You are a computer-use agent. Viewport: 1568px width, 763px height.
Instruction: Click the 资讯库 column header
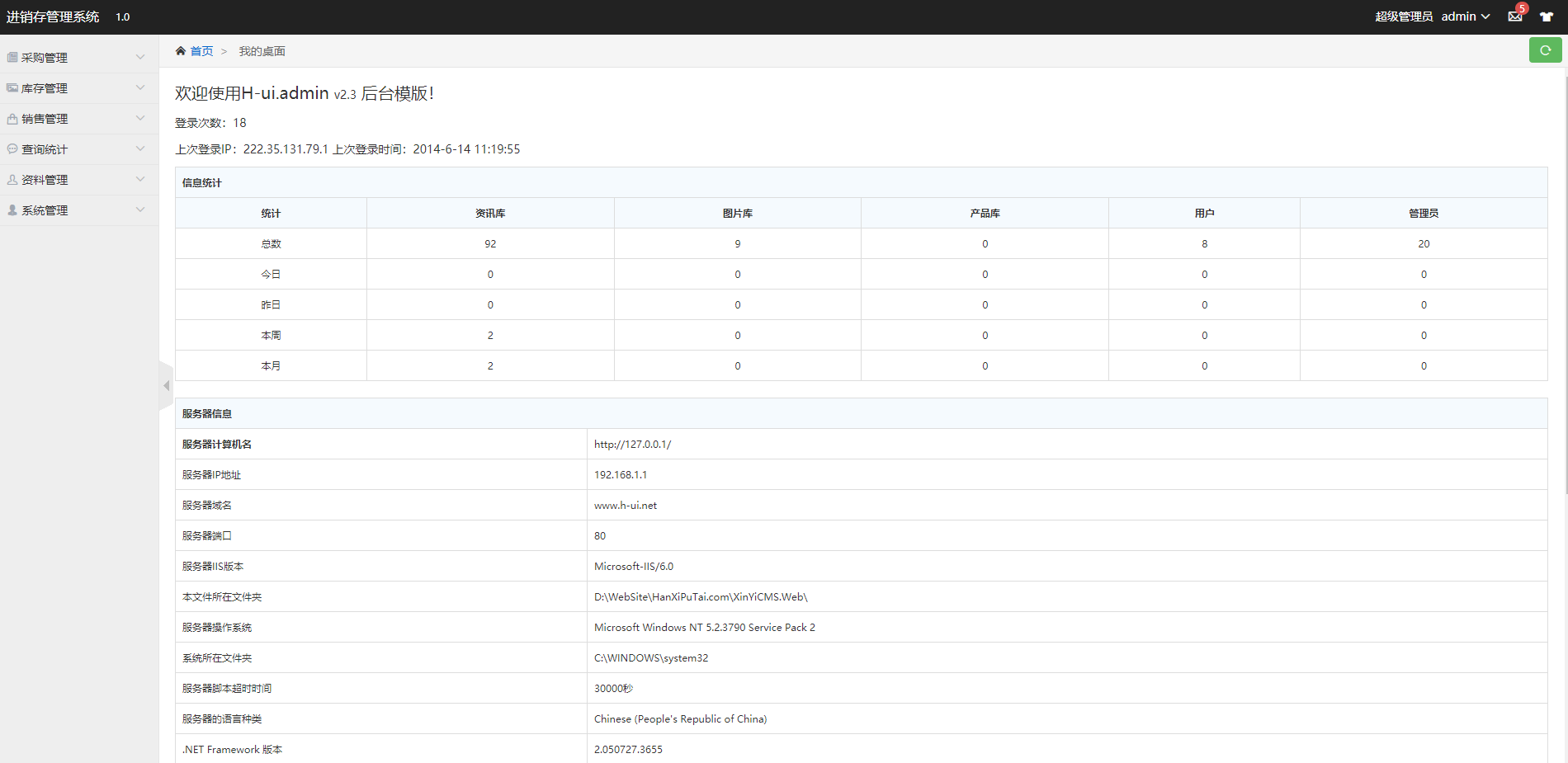click(490, 213)
